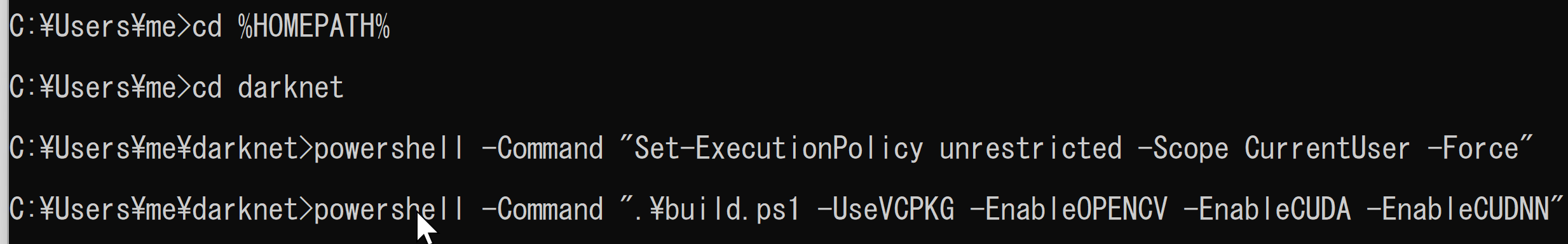This screenshot has height=244, width=1568.
Task: Click powershell on the last command line
Action: click(x=390, y=210)
